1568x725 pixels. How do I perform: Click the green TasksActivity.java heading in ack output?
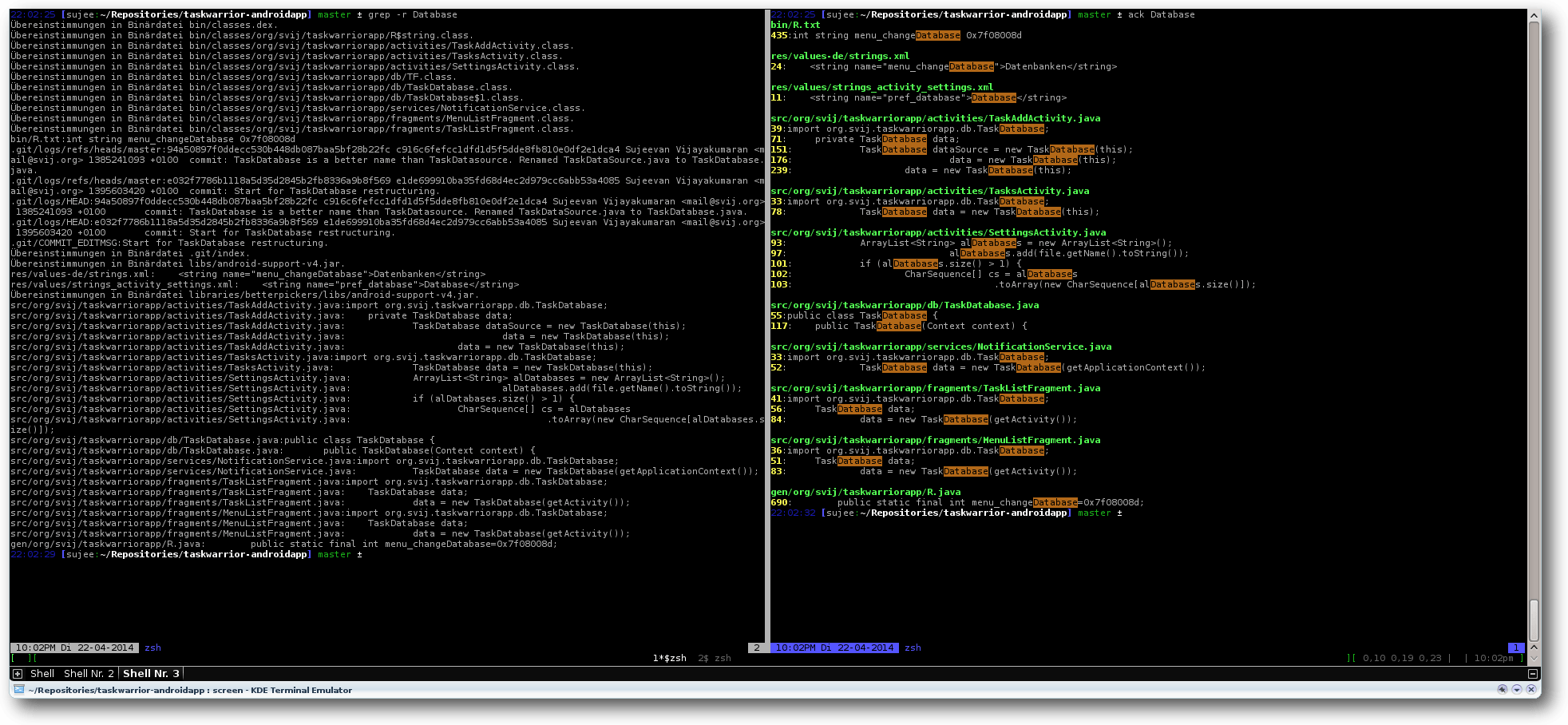point(929,191)
